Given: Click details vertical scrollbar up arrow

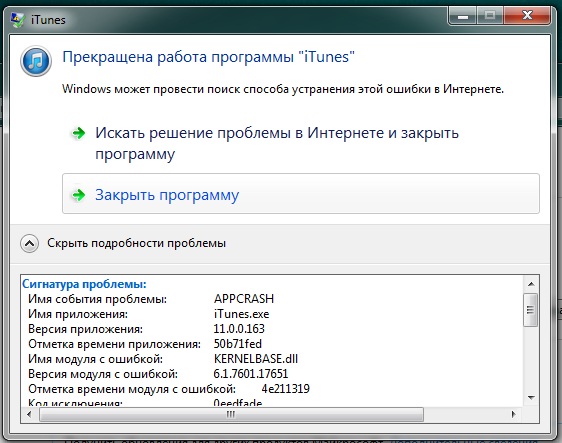Looking at the screenshot, I should [x=531, y=284].
